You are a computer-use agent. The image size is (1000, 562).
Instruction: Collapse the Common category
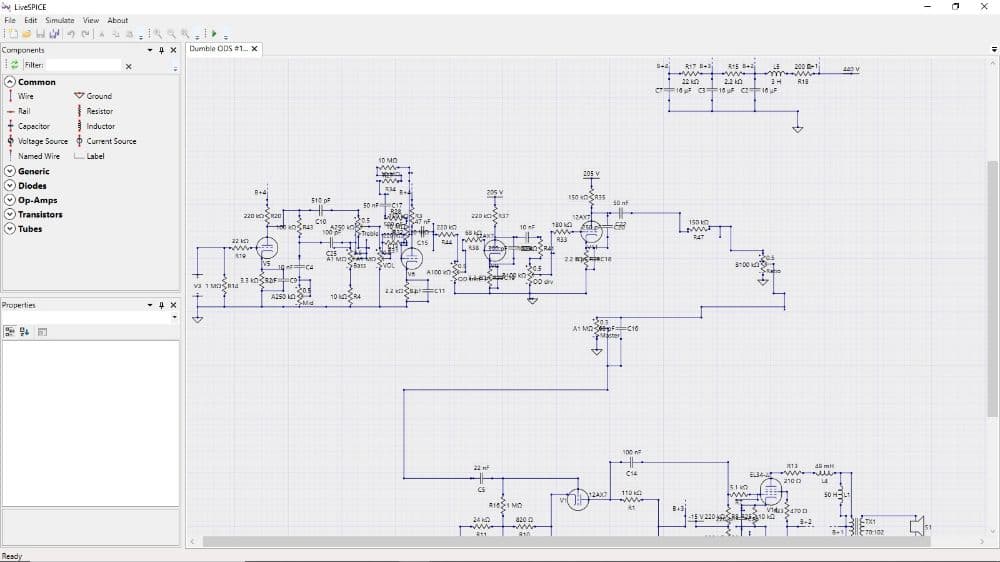point(10,82)
